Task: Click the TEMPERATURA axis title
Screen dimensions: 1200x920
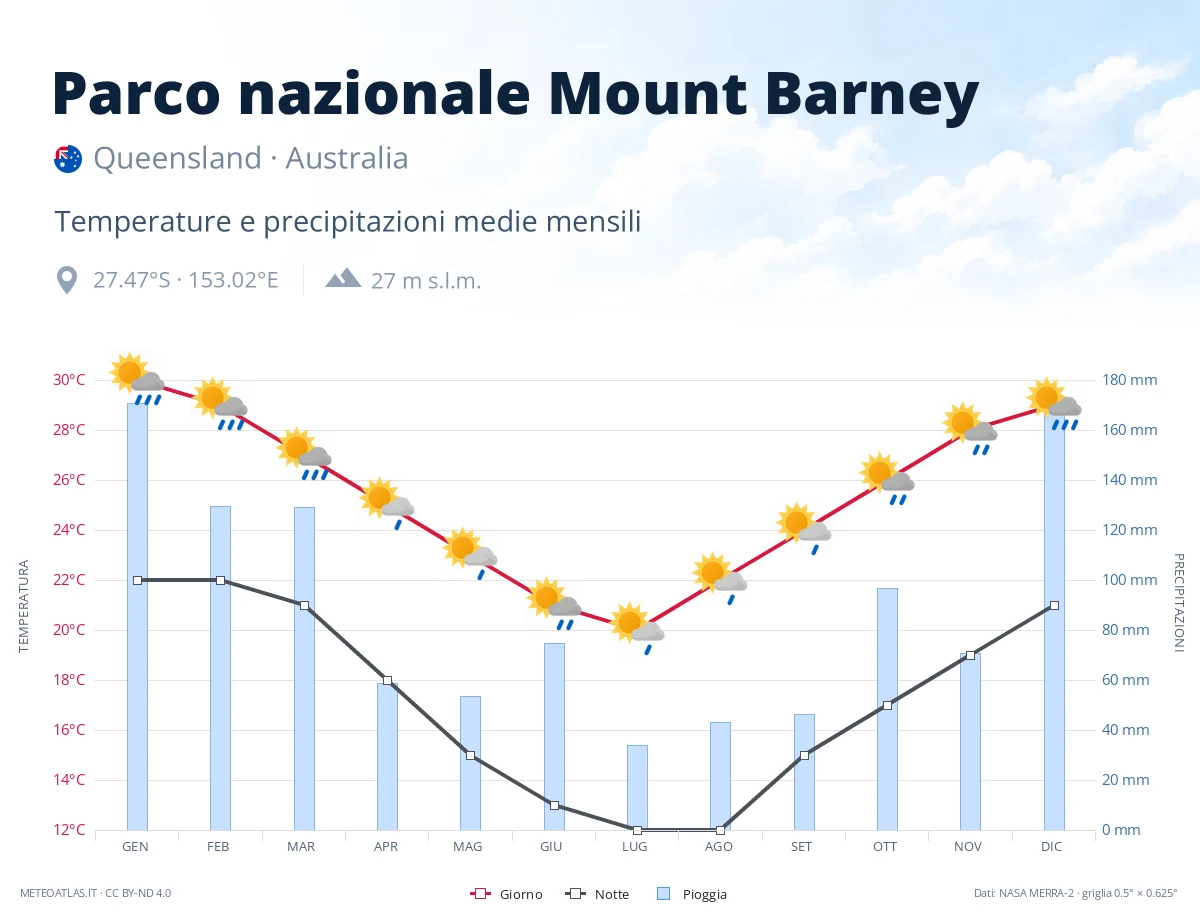Action: coord(24,606)
